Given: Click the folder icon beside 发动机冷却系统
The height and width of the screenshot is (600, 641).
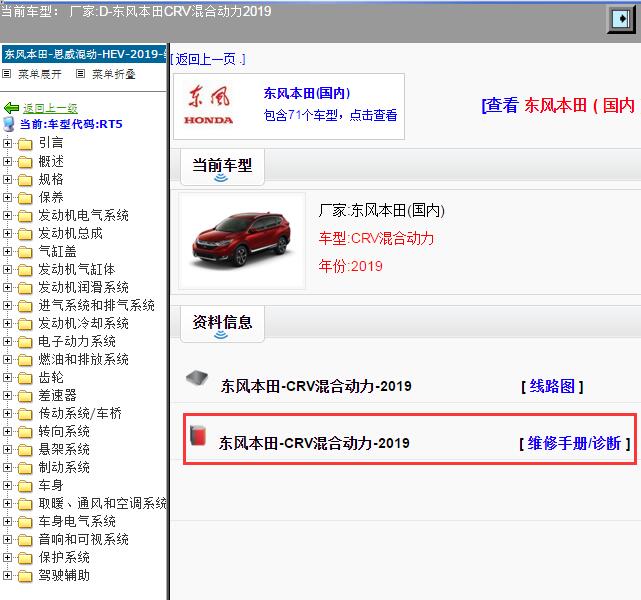Looking at the screenshot, I should [x=25, y=324].
